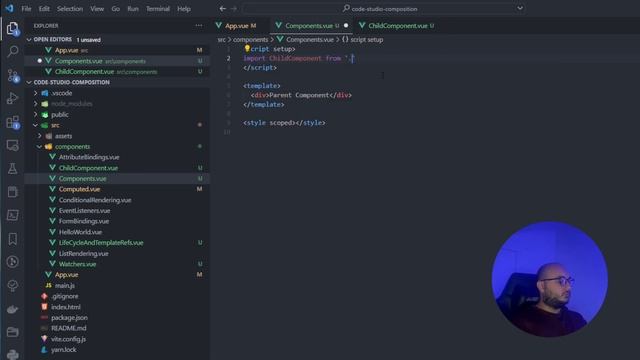Collapse the src folder
640x360 pixels.
118,125
